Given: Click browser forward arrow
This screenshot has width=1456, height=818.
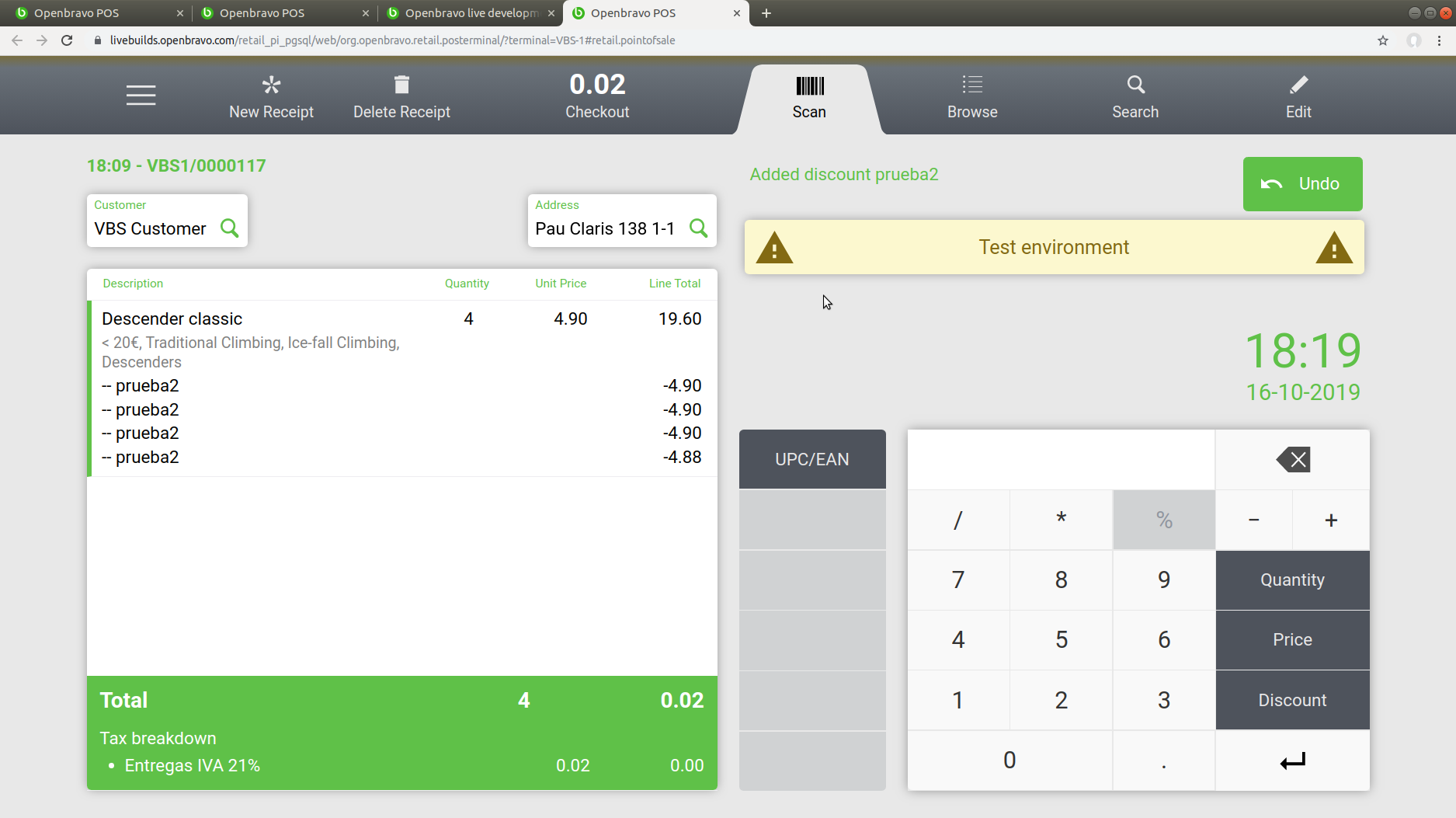Looking at the screenshot, I should pyautogui.click(x=42, y=40).
